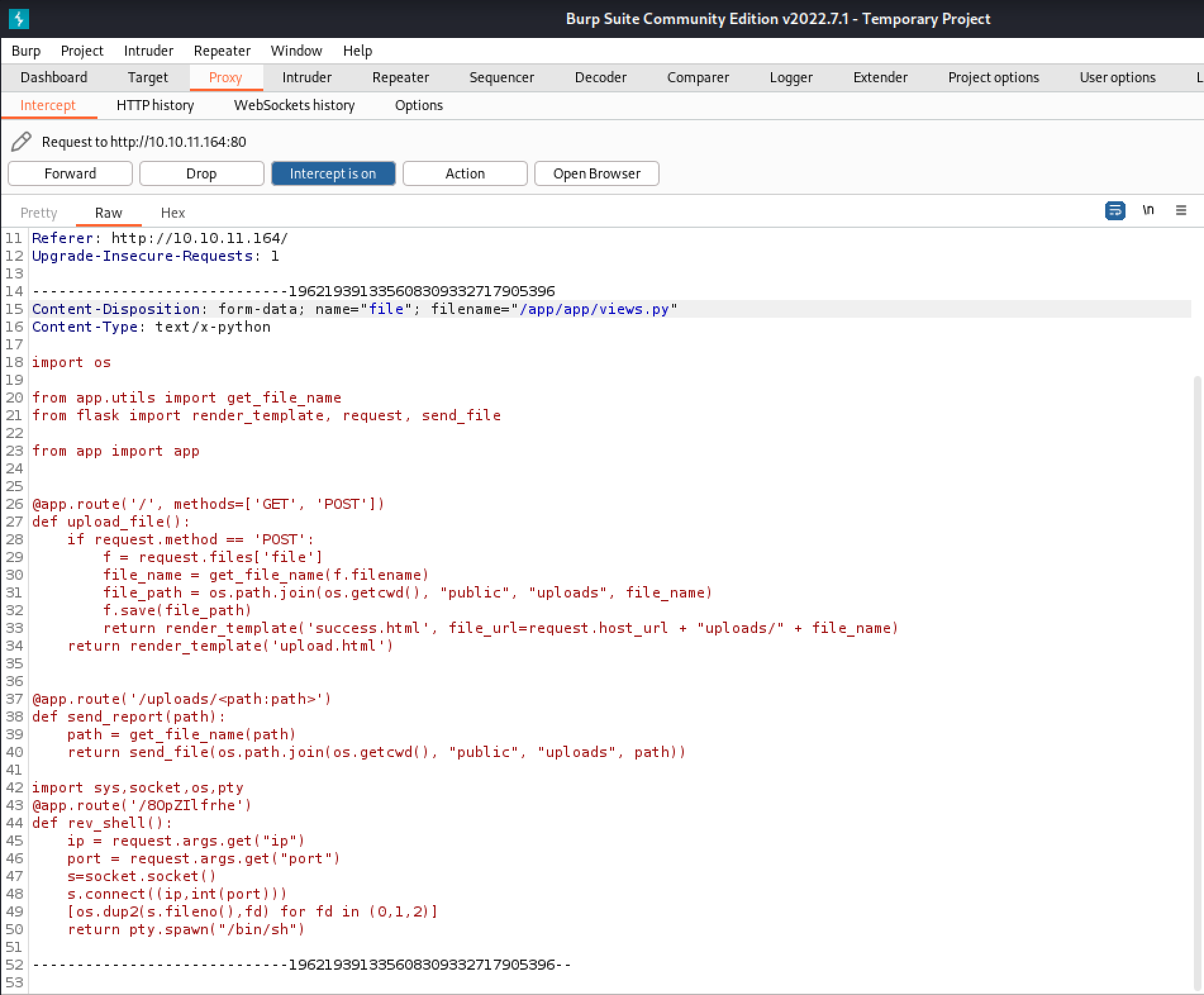
Task: Click the 'f.save(file_path)' line
Action: click(177, 610)
